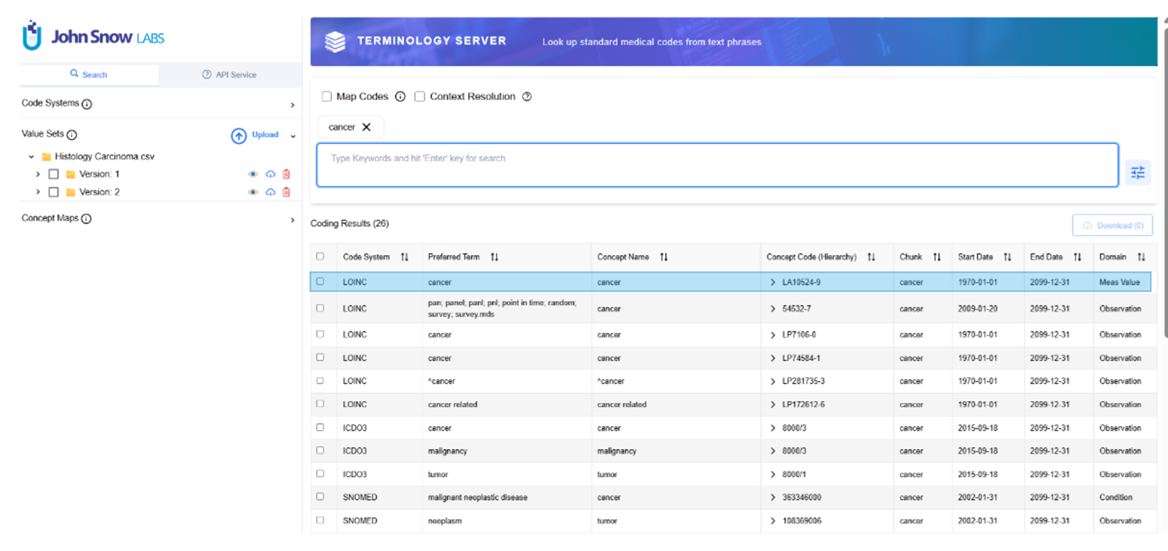Delete Version: 2 with the trash icon
Screen dimensions: 1168x551
287,192
